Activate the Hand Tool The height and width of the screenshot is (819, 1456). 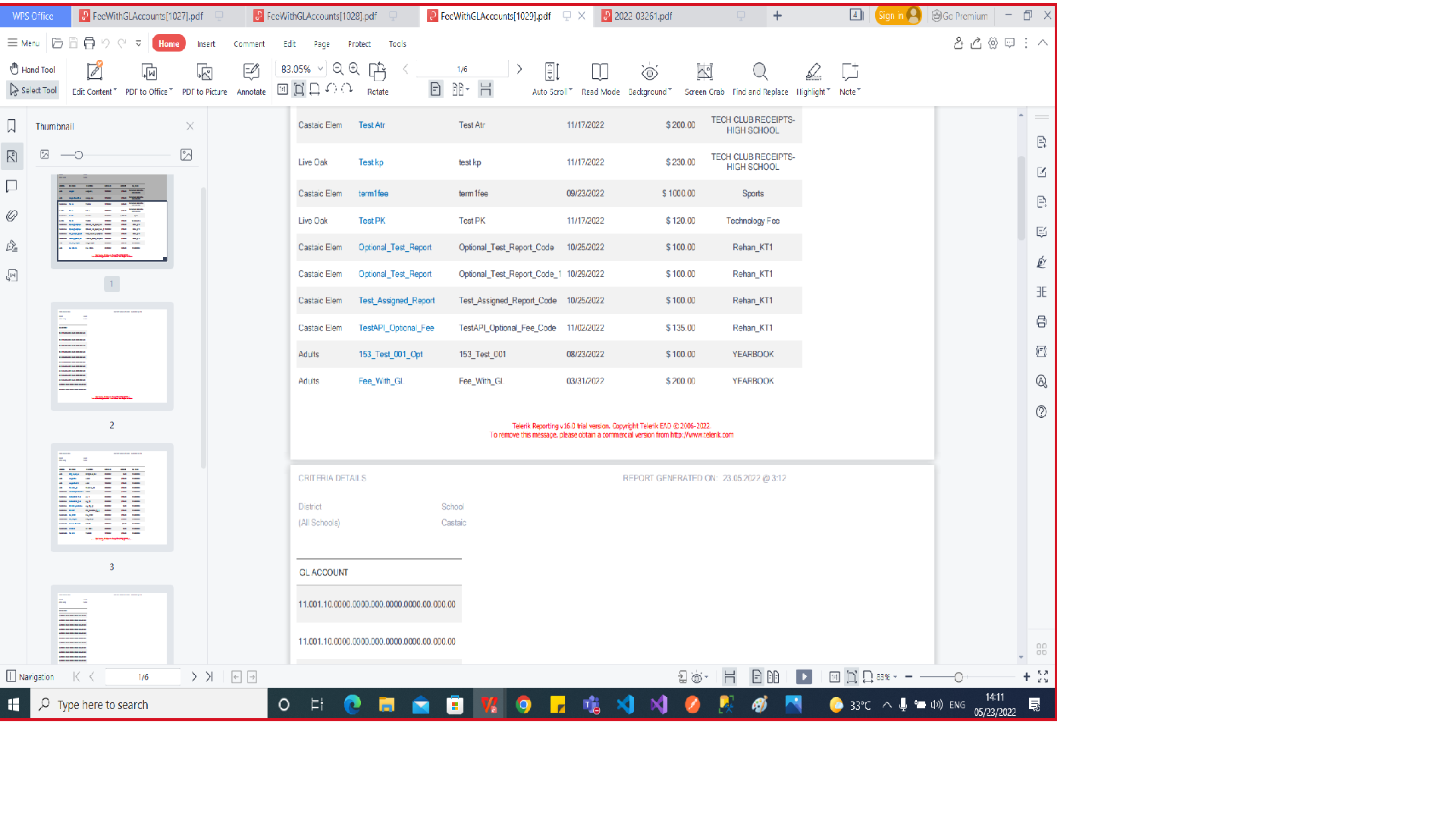pos(33,69)
